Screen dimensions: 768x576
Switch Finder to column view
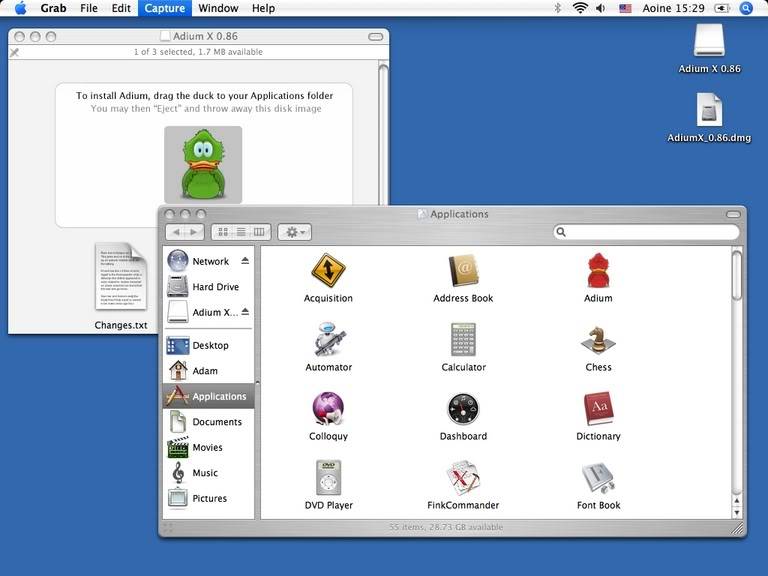pyautogui.click(x=259, y=232)
